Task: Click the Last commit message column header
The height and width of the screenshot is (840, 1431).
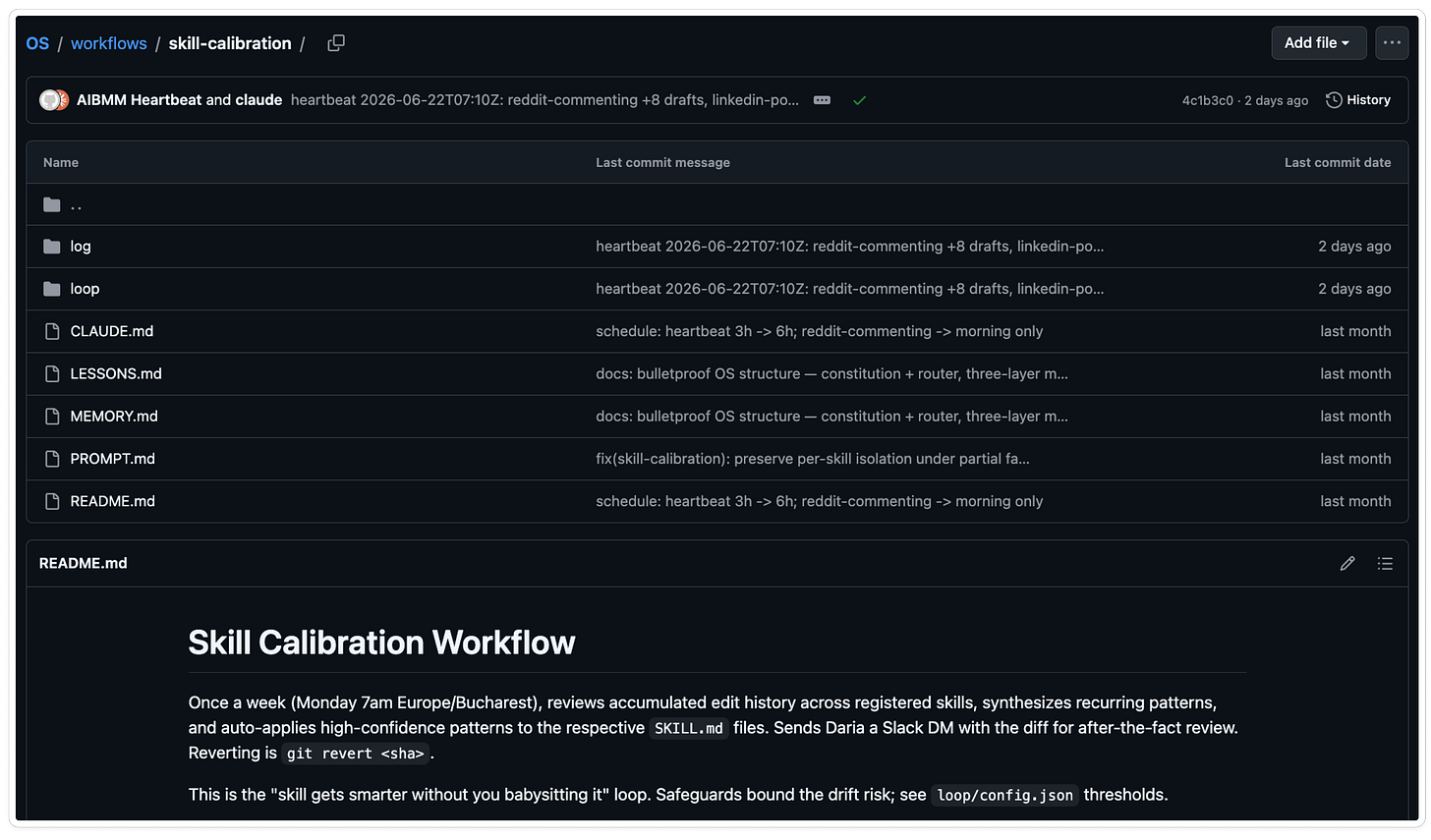Action: pos(662,162)
